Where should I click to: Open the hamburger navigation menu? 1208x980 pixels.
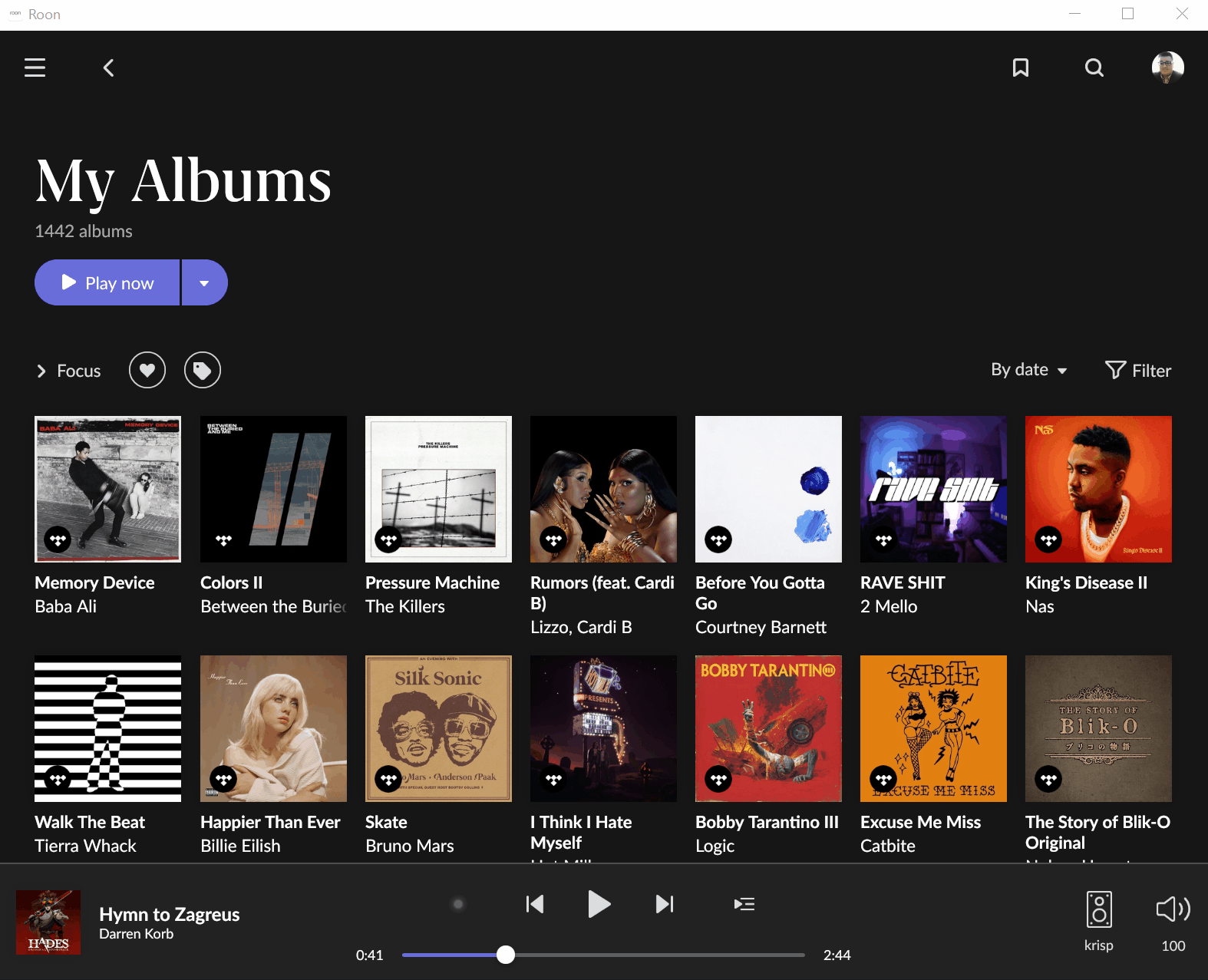35,68
